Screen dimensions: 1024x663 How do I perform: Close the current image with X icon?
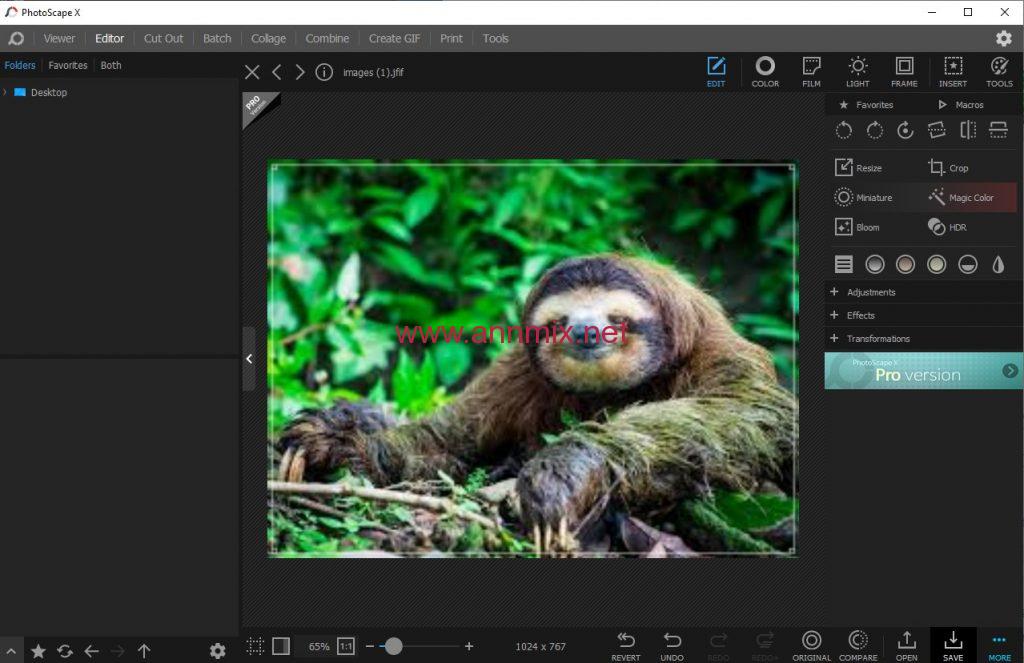(252, 72)
